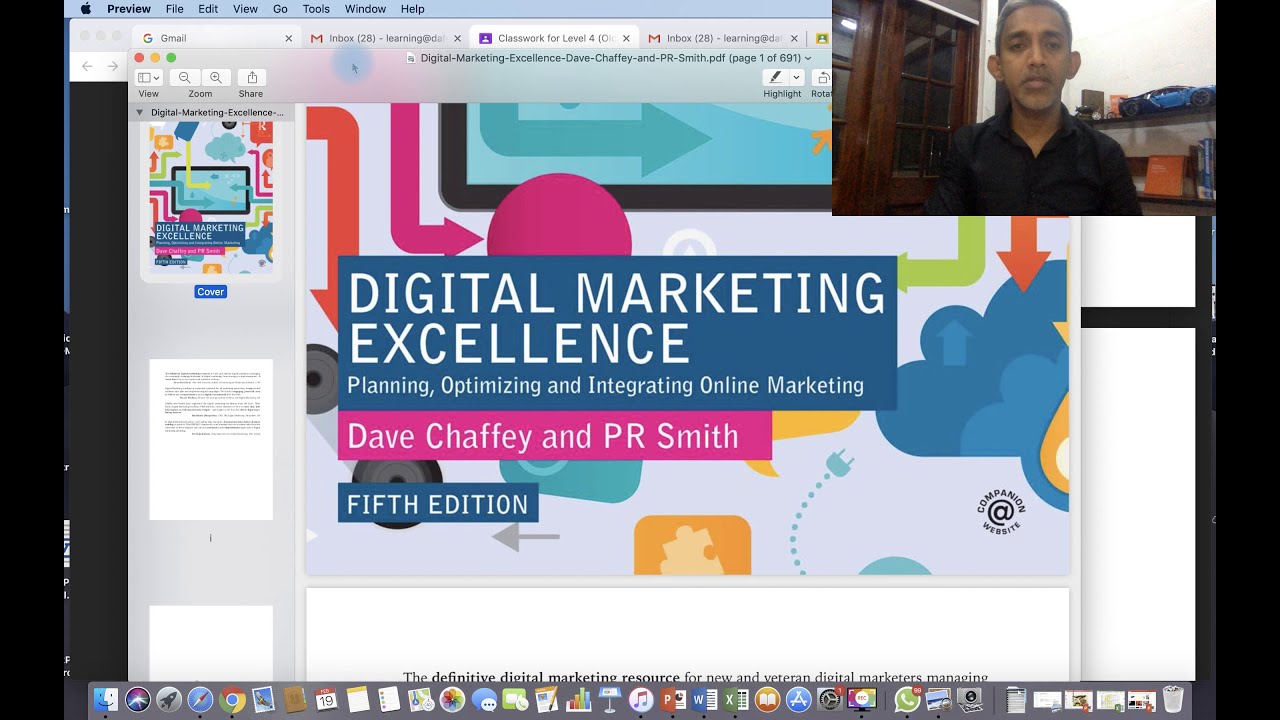Select the third page thumbnail in sidebar
The image size is (1280, 720).
click(x=211, y=643)
